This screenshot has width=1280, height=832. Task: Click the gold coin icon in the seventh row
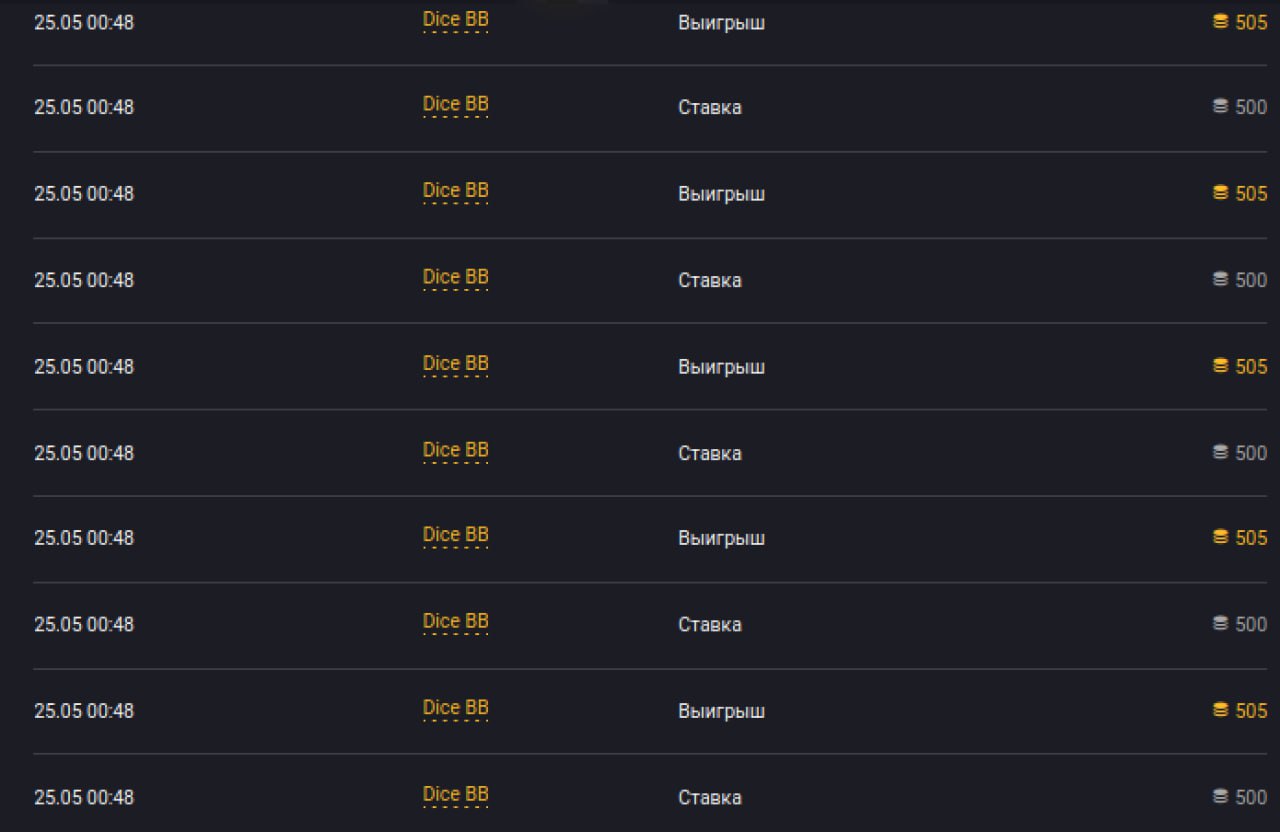click(1221, 537)
